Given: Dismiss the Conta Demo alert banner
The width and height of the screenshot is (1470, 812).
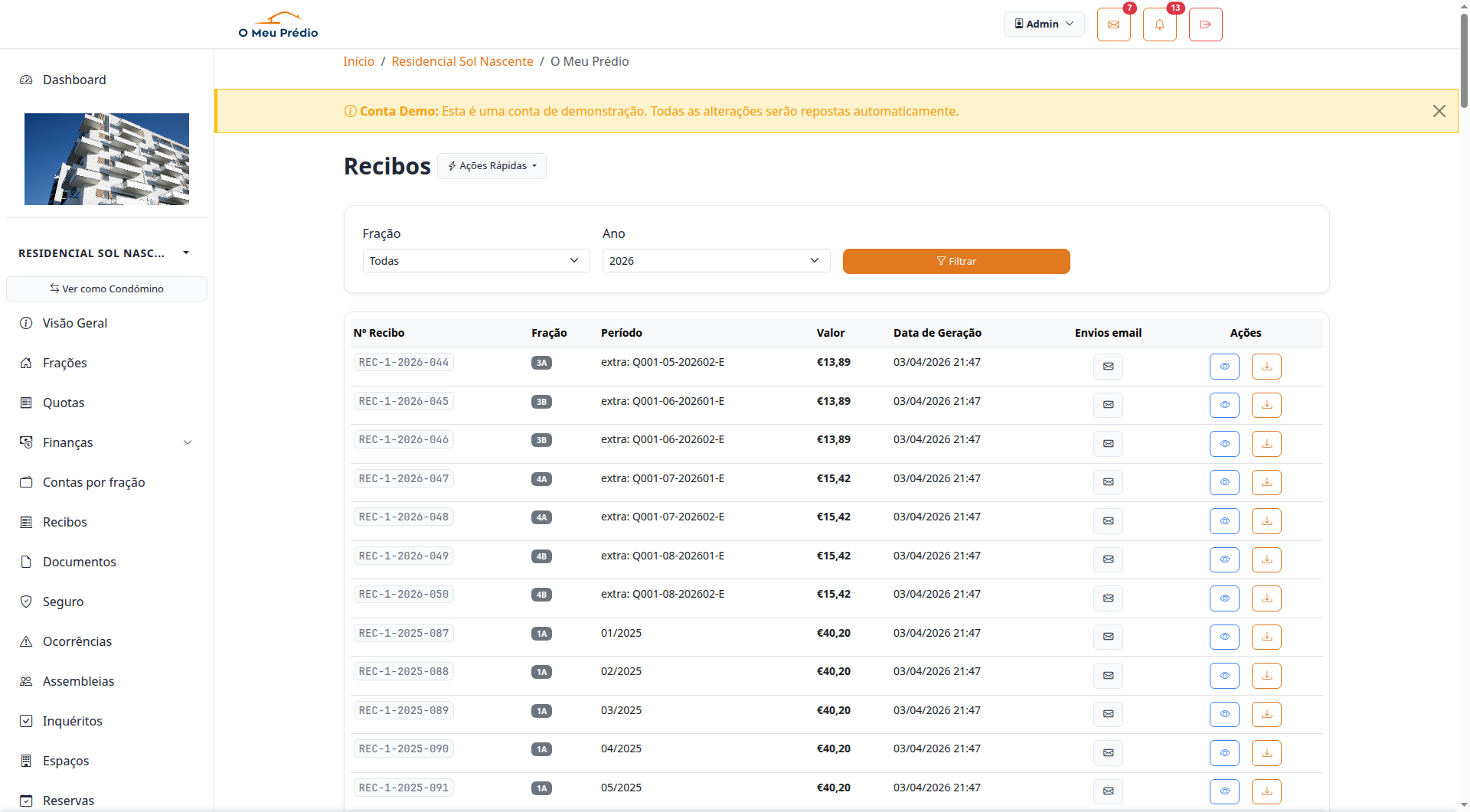Looking at the screenshot, I should (1439, 111).
